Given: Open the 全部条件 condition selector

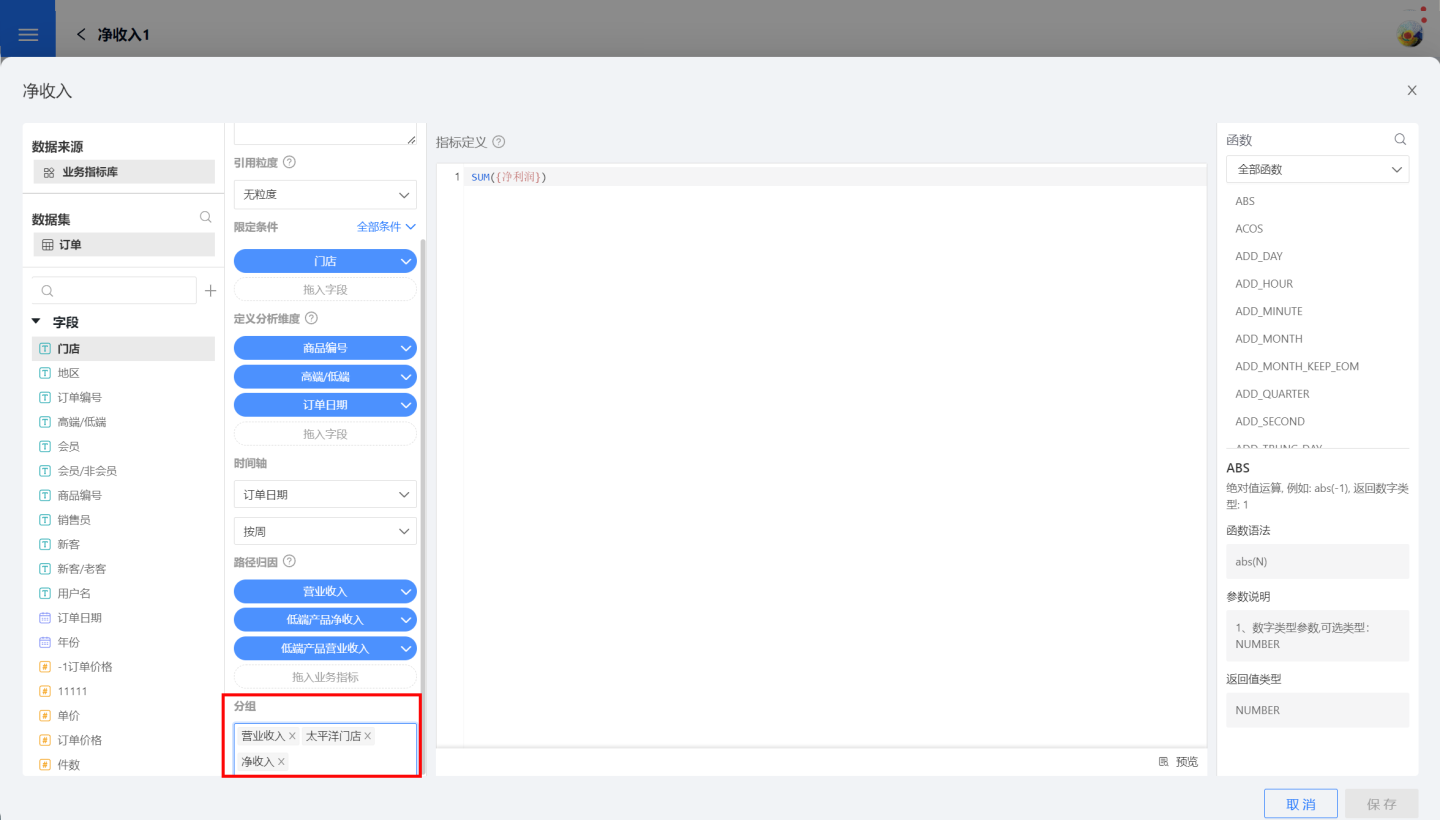Looking at the screenshot, I should [x=386, y=227].
